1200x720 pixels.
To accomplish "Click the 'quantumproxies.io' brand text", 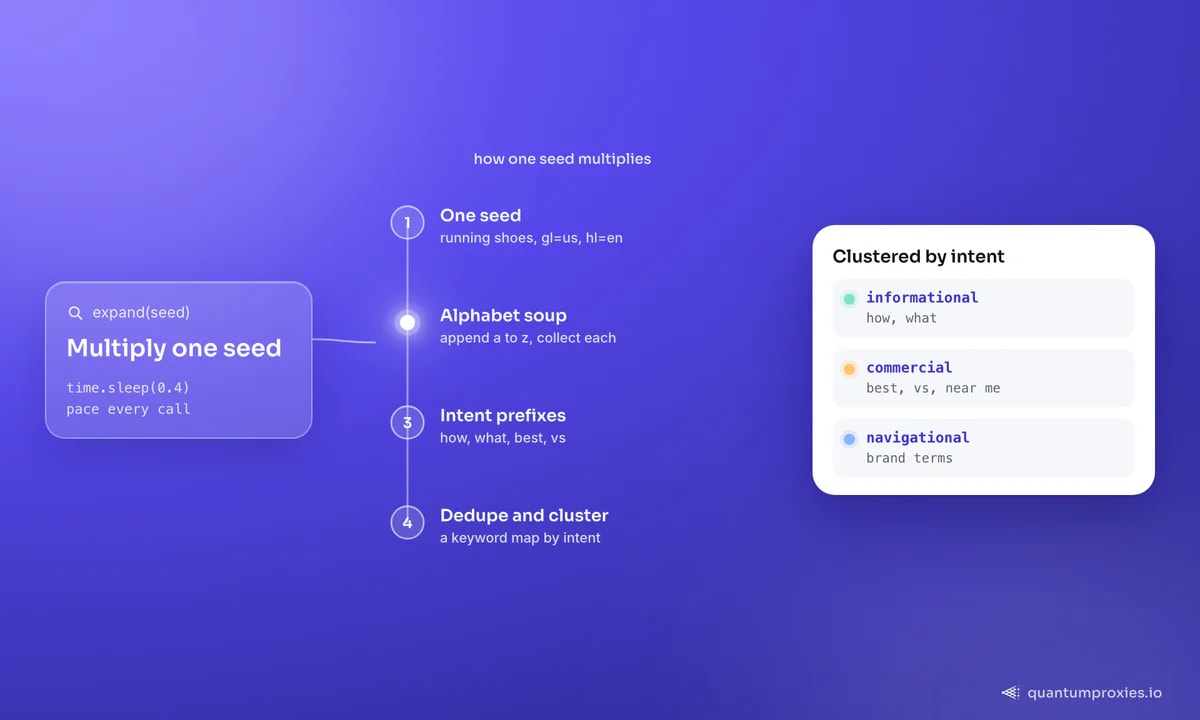I will tap(1095, 692).
